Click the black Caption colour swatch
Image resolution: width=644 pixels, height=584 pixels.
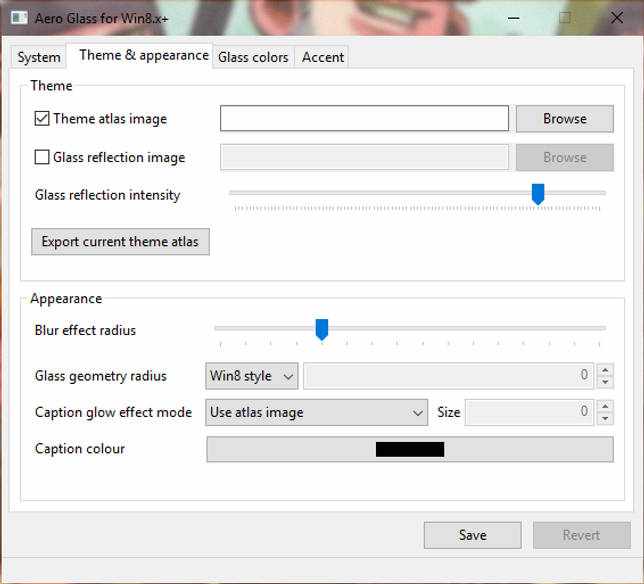410,449
